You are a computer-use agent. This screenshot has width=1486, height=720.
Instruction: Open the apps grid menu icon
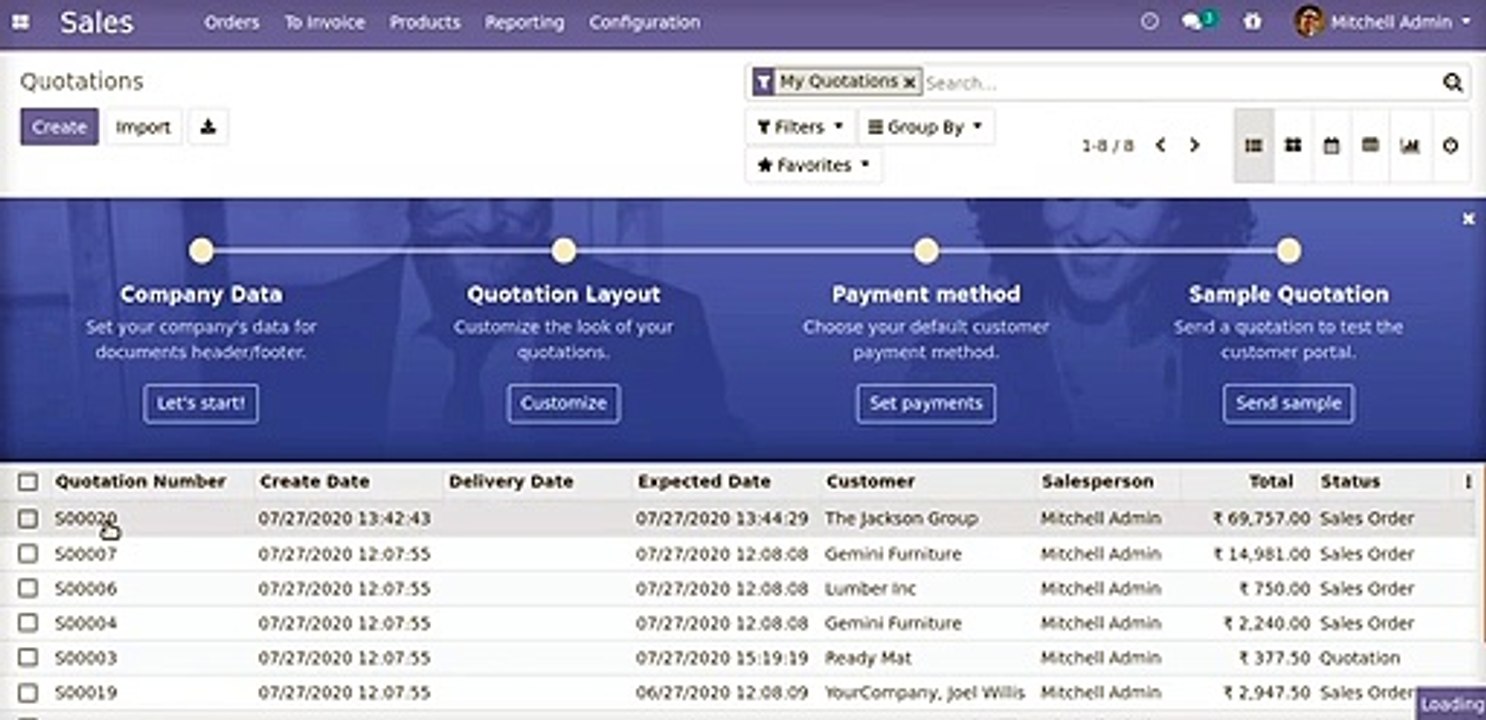tap(19, 22)
